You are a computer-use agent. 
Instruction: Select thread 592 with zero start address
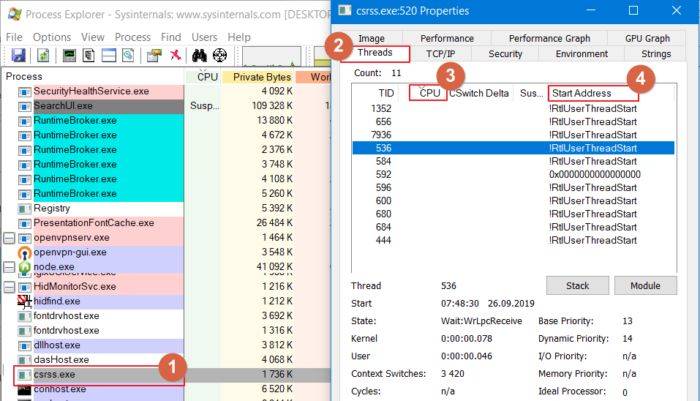coord(513,175)
